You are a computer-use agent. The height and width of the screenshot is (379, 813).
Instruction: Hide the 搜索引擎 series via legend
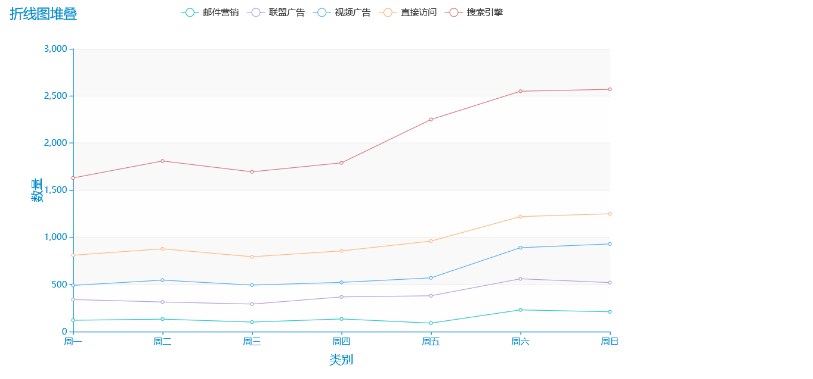click(474, 12)
